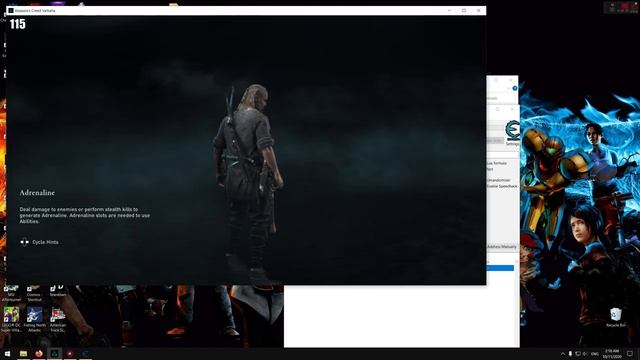Open the taskbar clock and date

pos(611,354)
